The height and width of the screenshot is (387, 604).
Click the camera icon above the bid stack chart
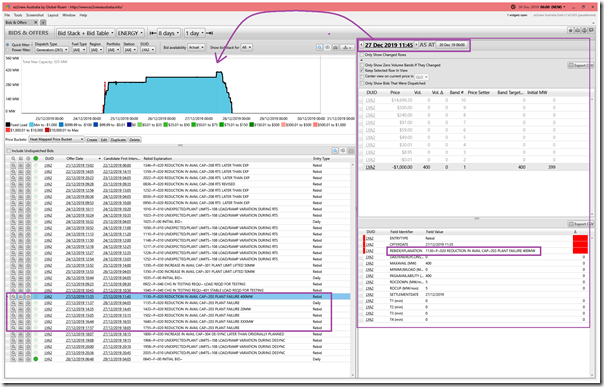[x=335, y=47]
